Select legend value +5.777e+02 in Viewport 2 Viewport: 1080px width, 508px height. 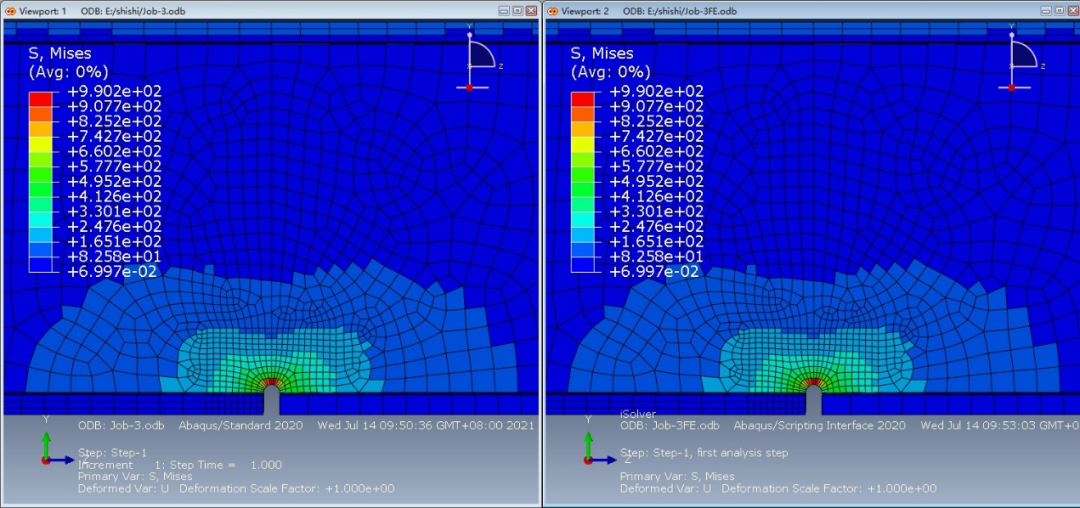[x=656, y=167]
